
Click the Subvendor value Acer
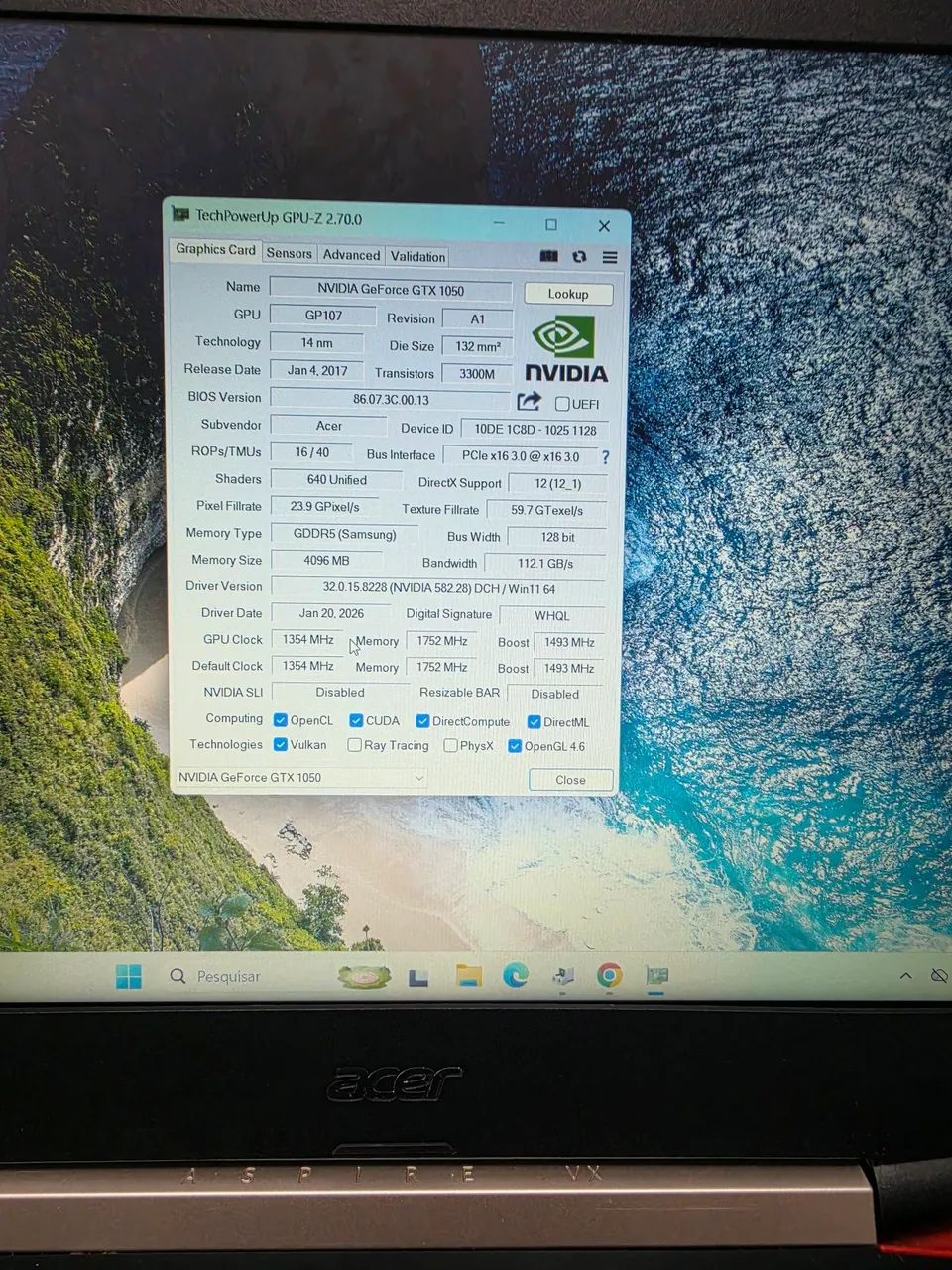328,426
